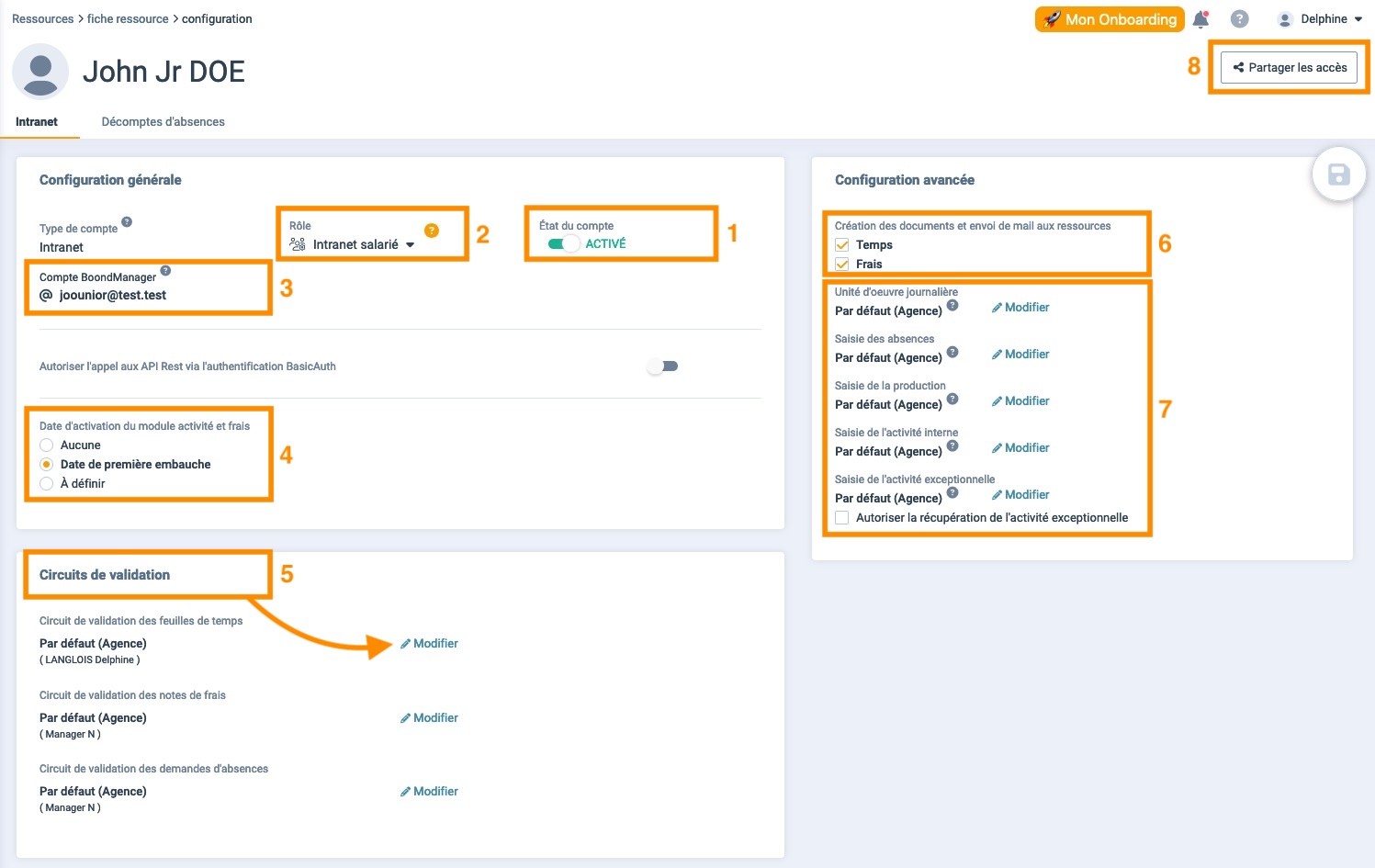
Task: Click Partager les accès button
Action: pyautogui.click(x=1289, y=67)
